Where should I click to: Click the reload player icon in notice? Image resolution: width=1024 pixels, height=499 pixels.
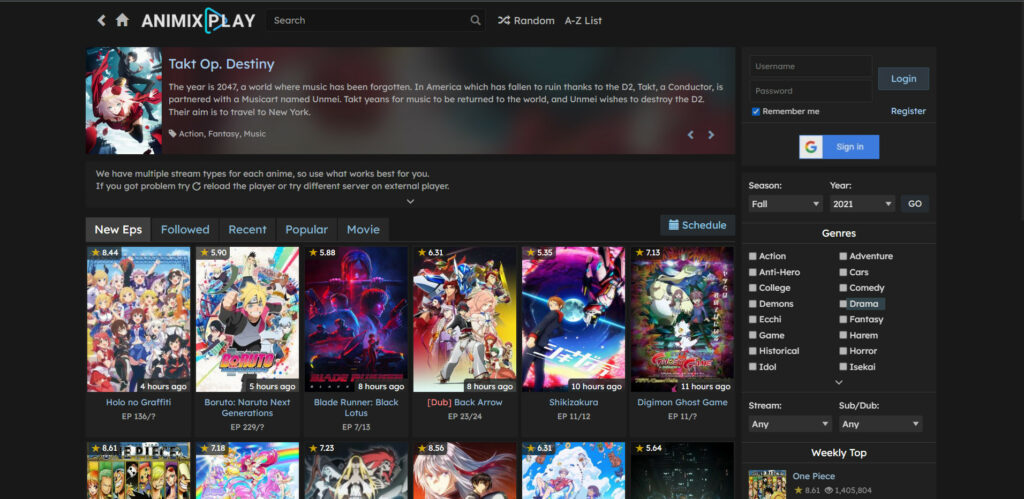196,186
